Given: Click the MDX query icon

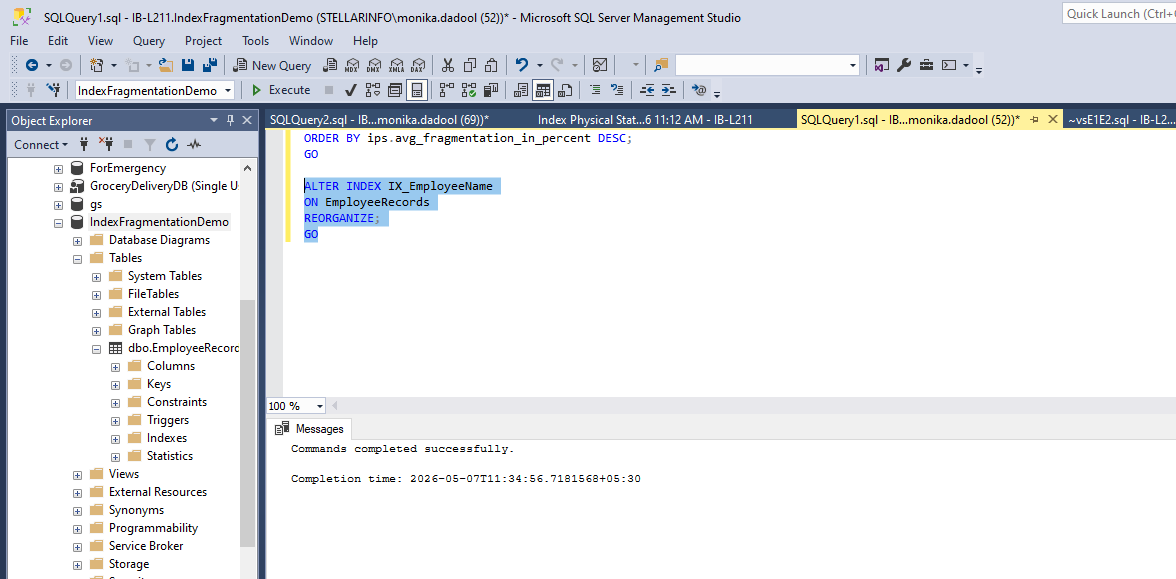Looking at the screenshot, I should tap(351, 65).
